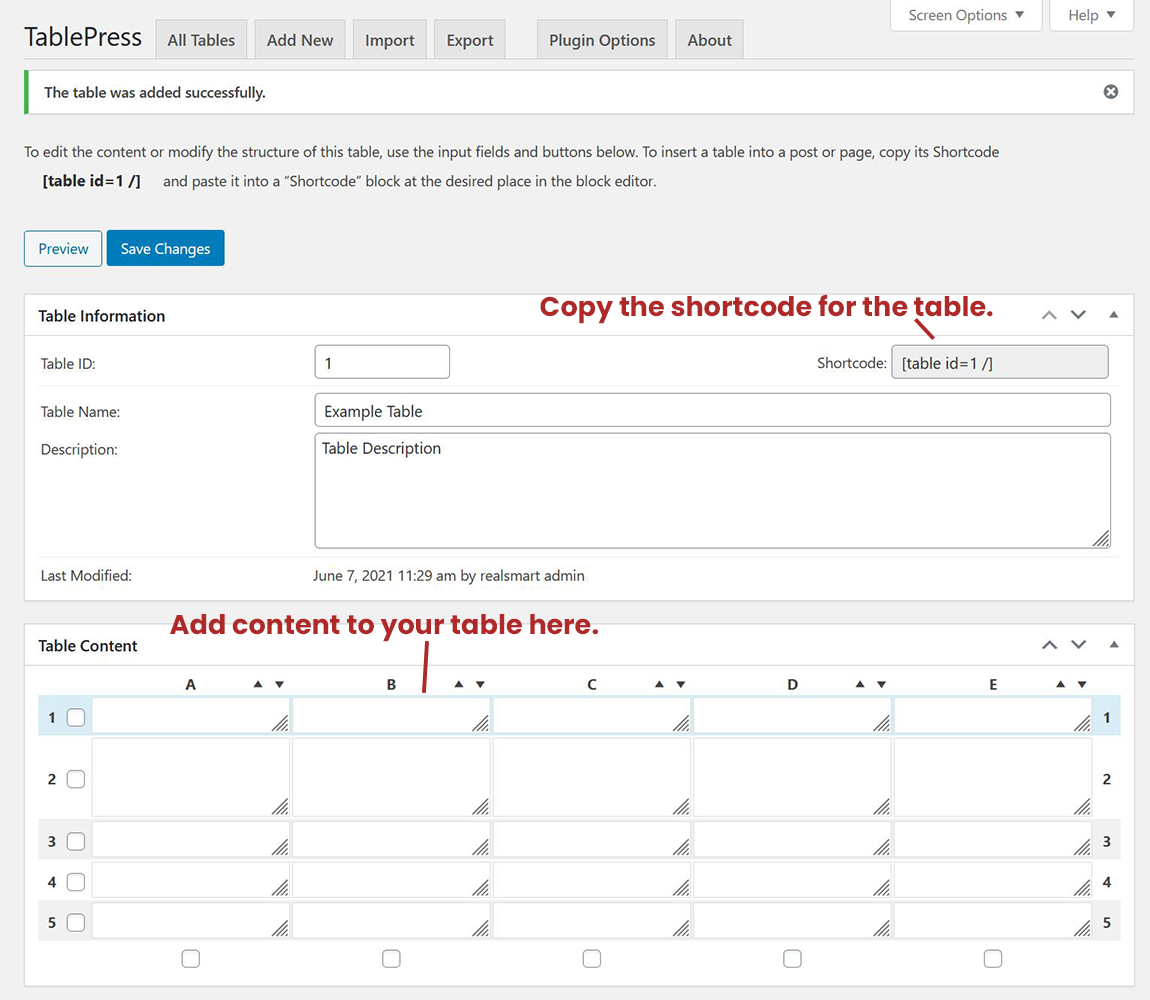Sort column A descending with down arrow

point(279,685)
